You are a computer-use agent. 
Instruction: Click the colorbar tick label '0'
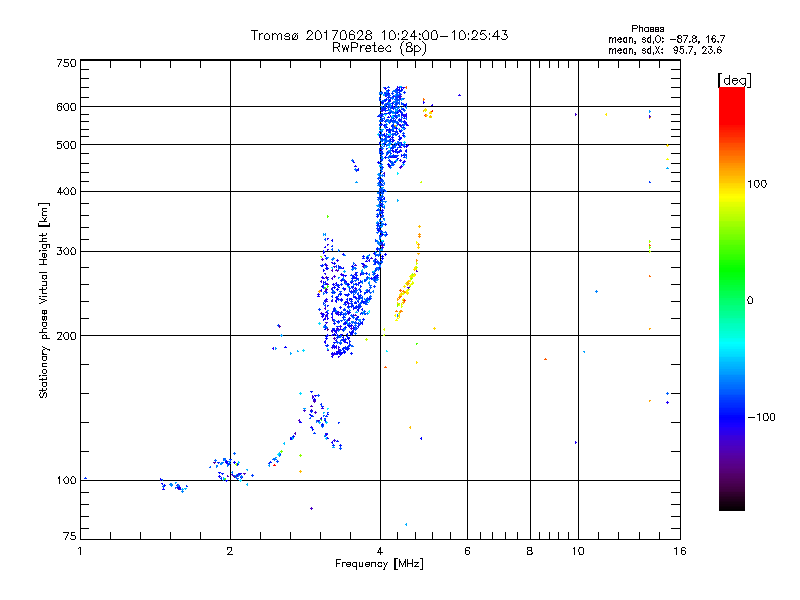tap(750, 301)
